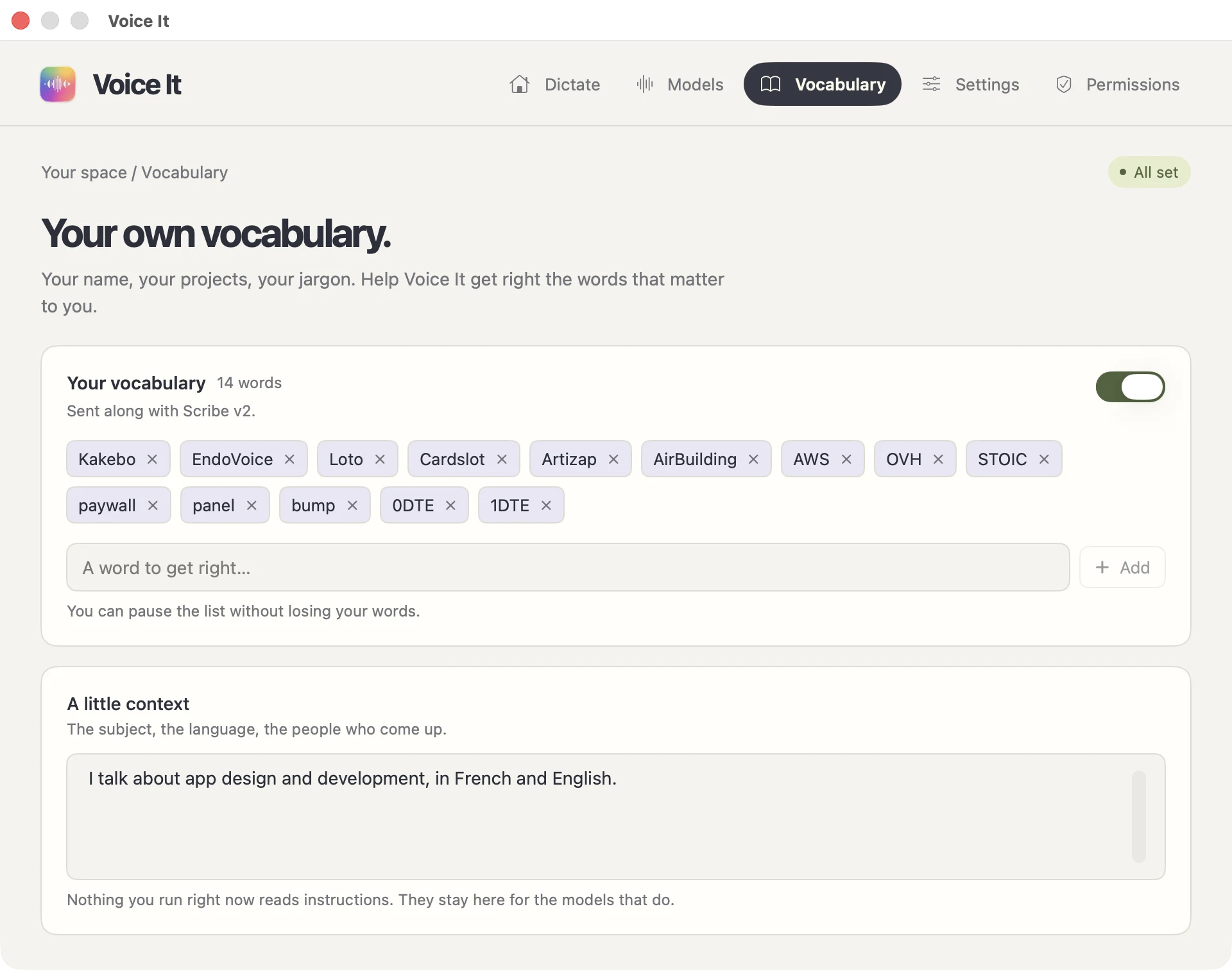Remove the paywall word chip

[x=153, y=506]
